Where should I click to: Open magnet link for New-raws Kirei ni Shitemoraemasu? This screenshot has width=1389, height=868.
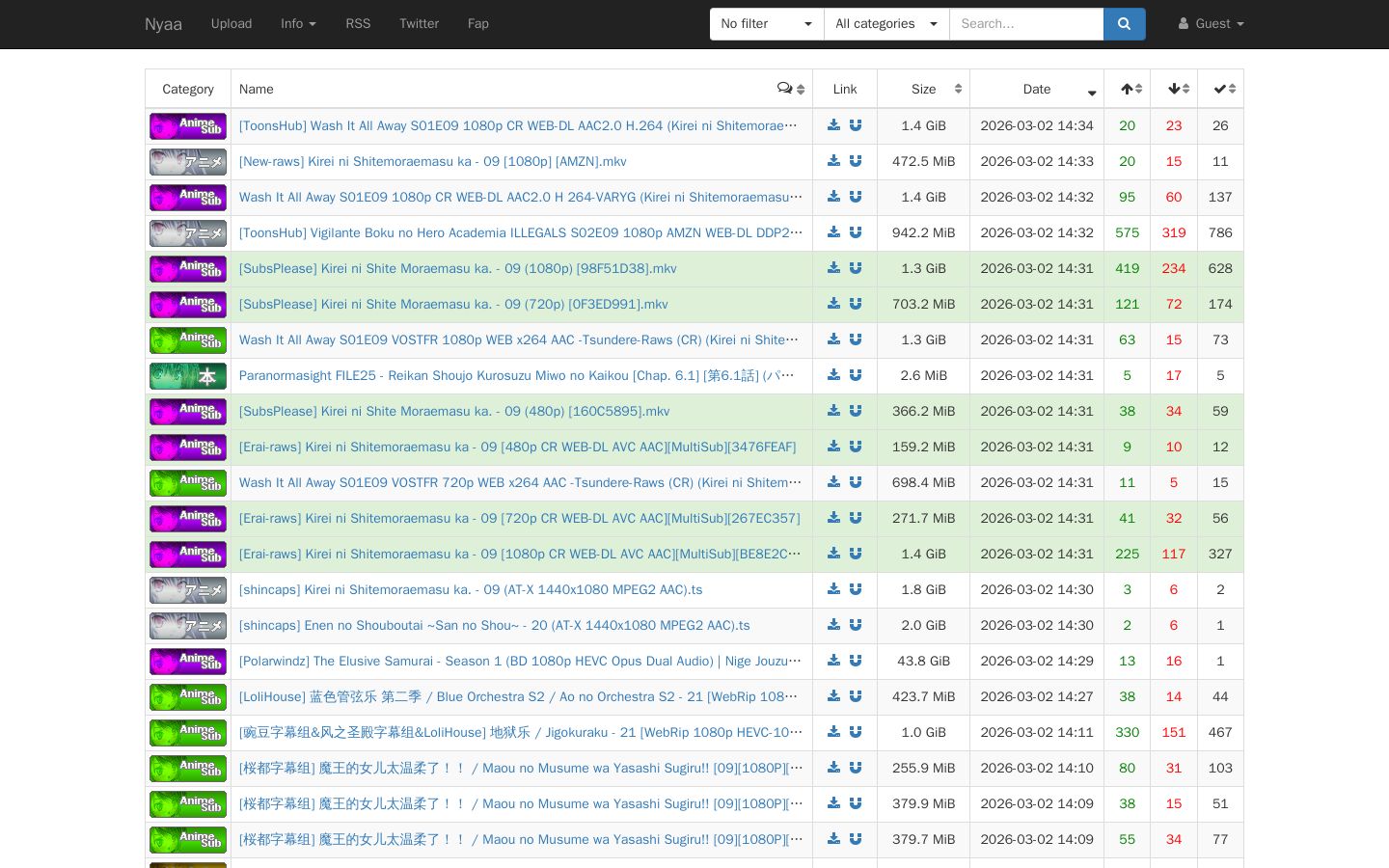tap(856, 161)
